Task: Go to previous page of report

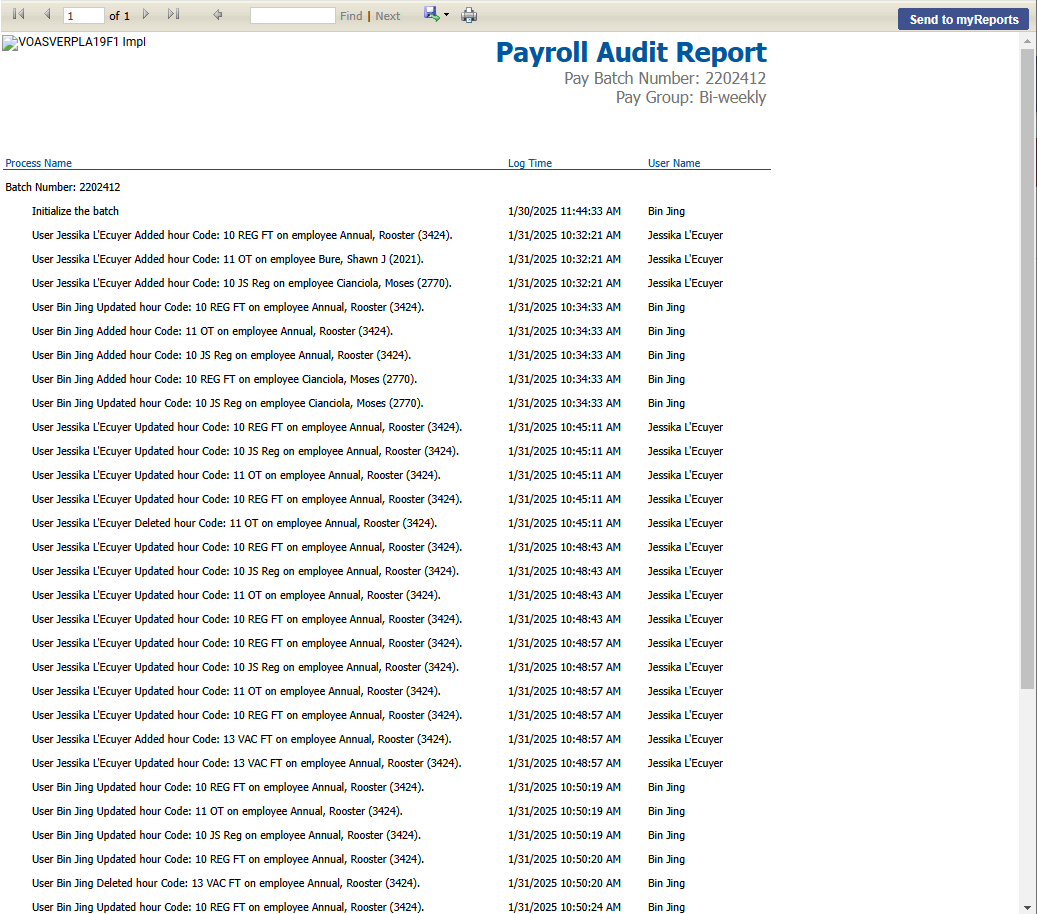Action: [x=47, y=14]
